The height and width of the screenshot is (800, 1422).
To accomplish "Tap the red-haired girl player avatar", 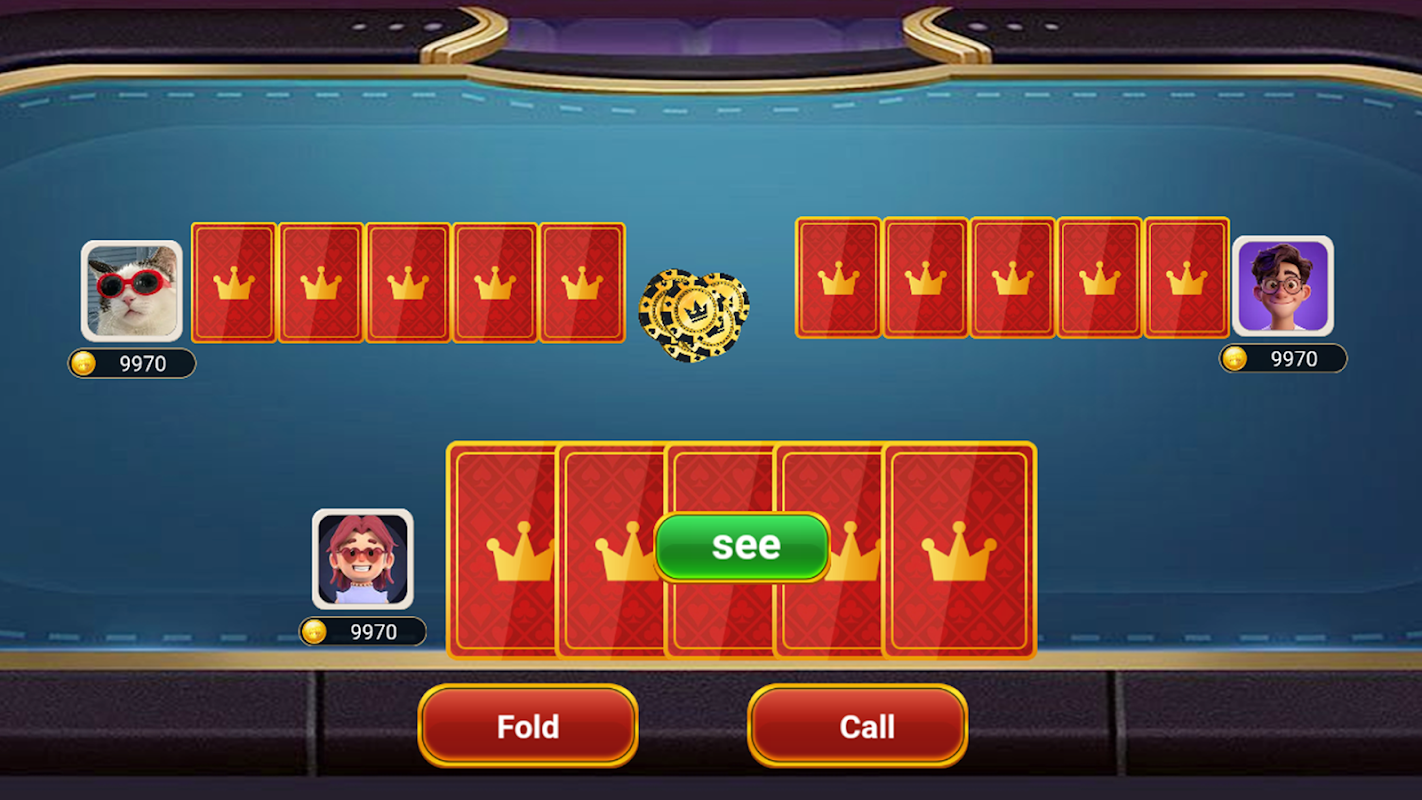I will [x=363, y=559].
